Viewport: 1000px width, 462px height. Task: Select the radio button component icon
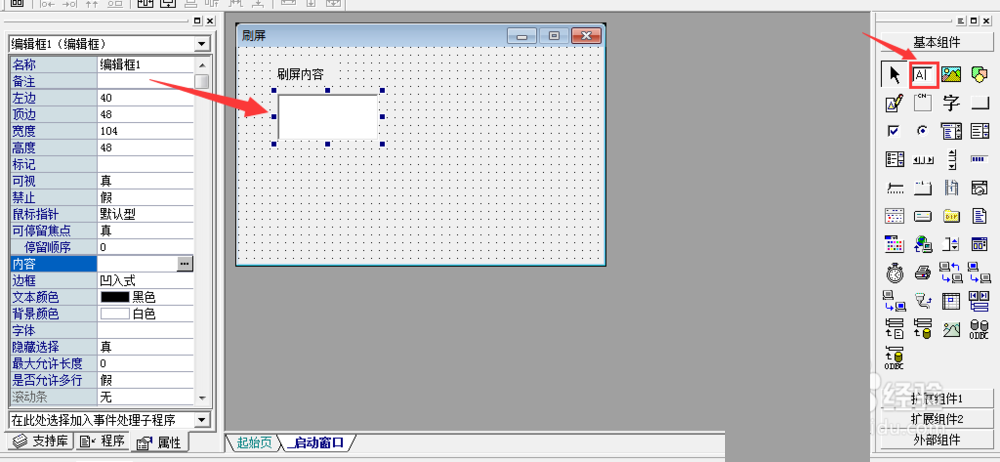[923, 131]
